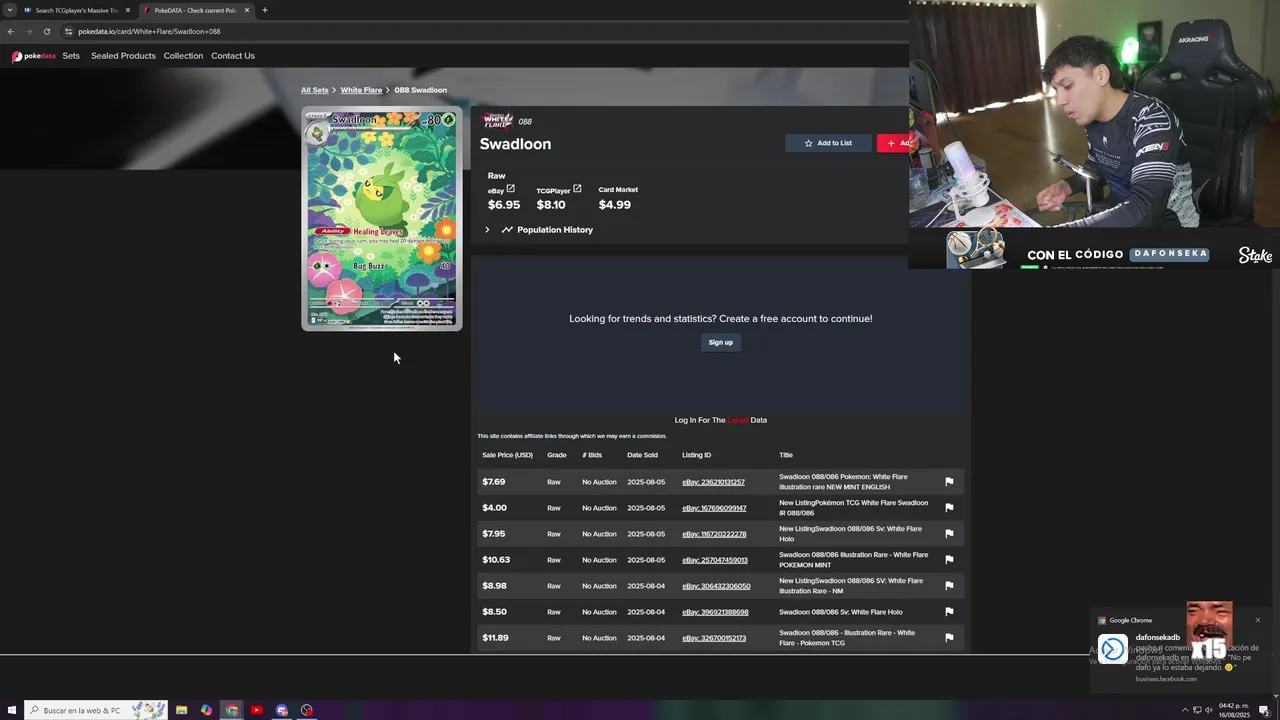Click the Listing ID column header
This screenshot has height=720, width=1280.
(696, 455)
